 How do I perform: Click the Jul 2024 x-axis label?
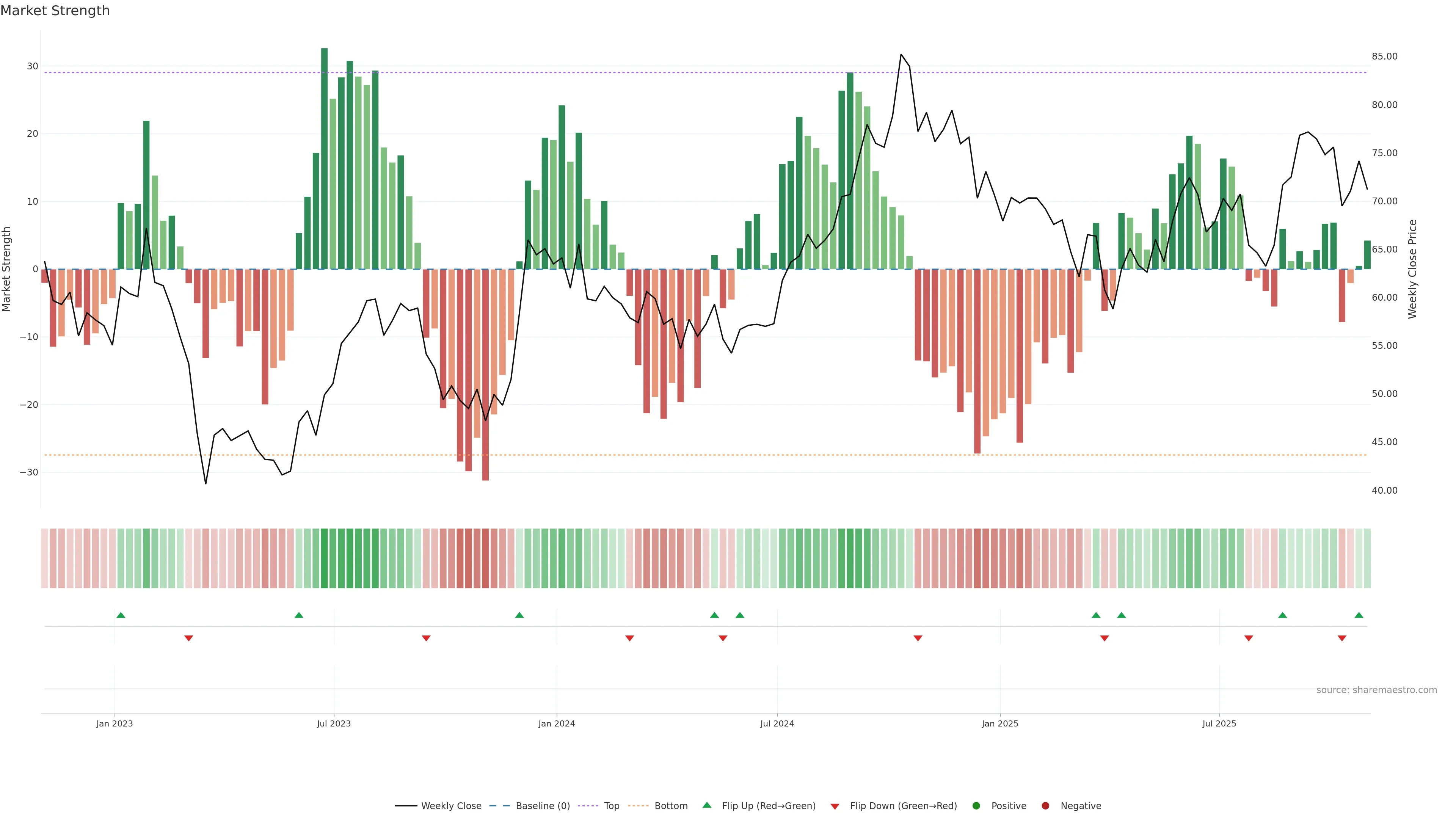click(x=777, y=723)
